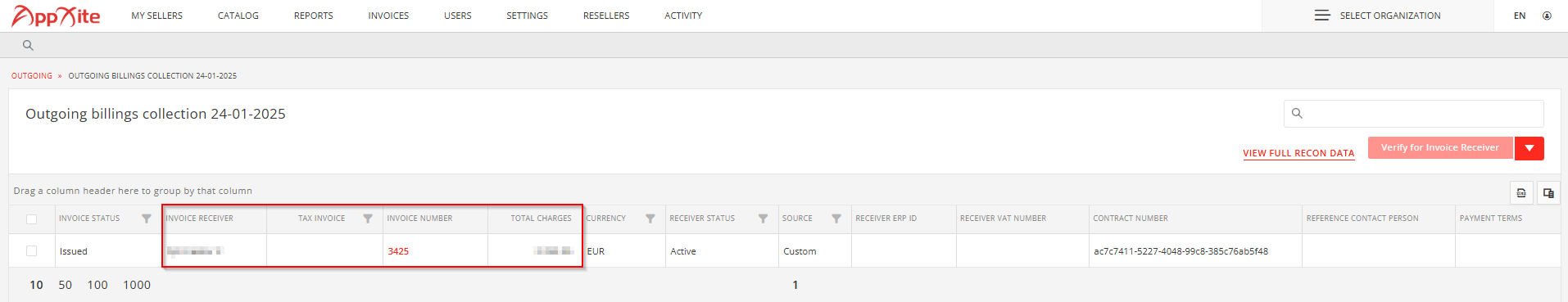Filter the Tax Invoice column
This screenshot has height=302, width=1568.
click(368, 219)
